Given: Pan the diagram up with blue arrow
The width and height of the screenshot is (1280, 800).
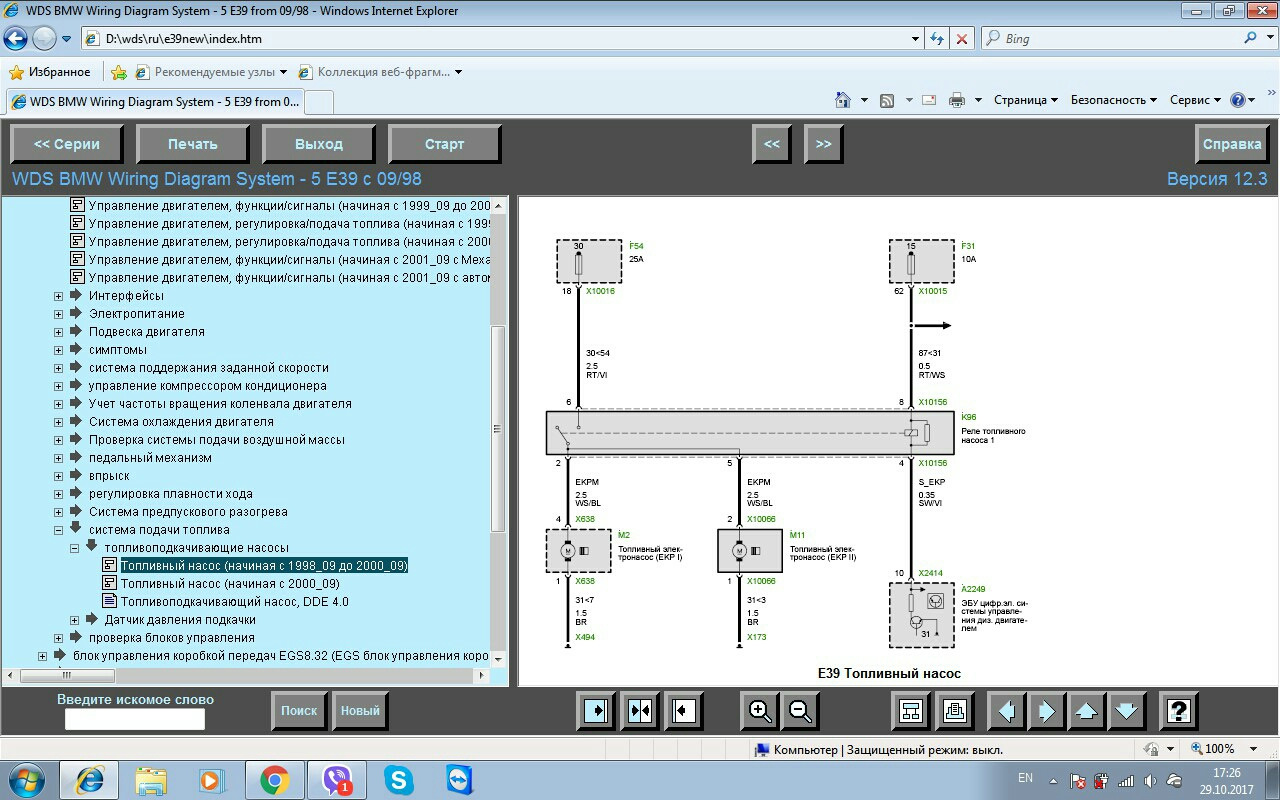Looking at the screenshot, I should (1086, 711).
